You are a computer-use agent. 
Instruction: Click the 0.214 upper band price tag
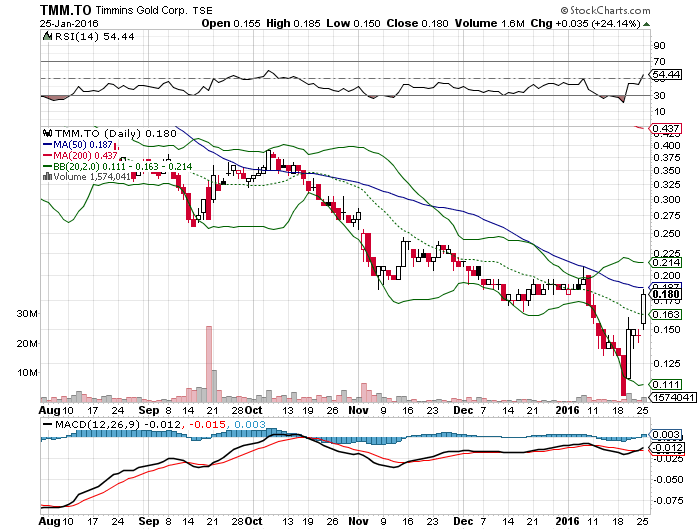(x=666, y=263)
